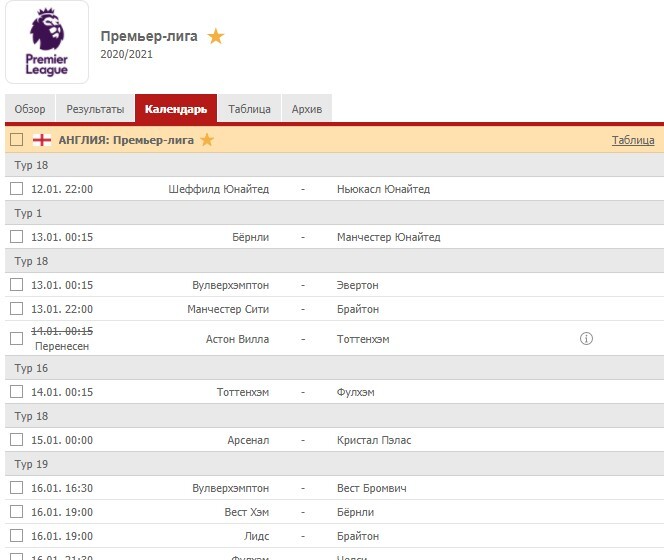
Task: Click the 15.01. 00:00 match time
Action: 62,440
